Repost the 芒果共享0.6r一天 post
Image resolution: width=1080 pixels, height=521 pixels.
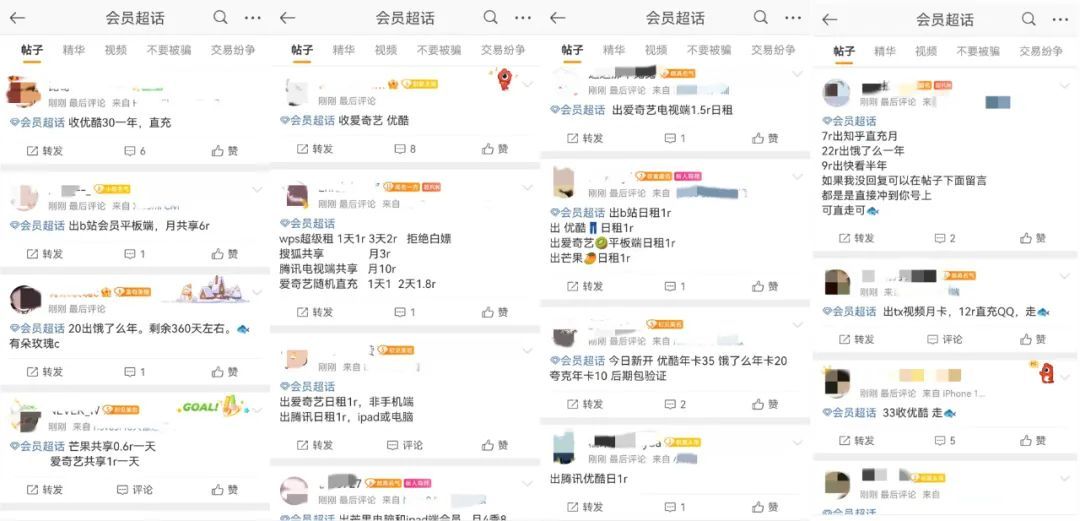(45, 490)
